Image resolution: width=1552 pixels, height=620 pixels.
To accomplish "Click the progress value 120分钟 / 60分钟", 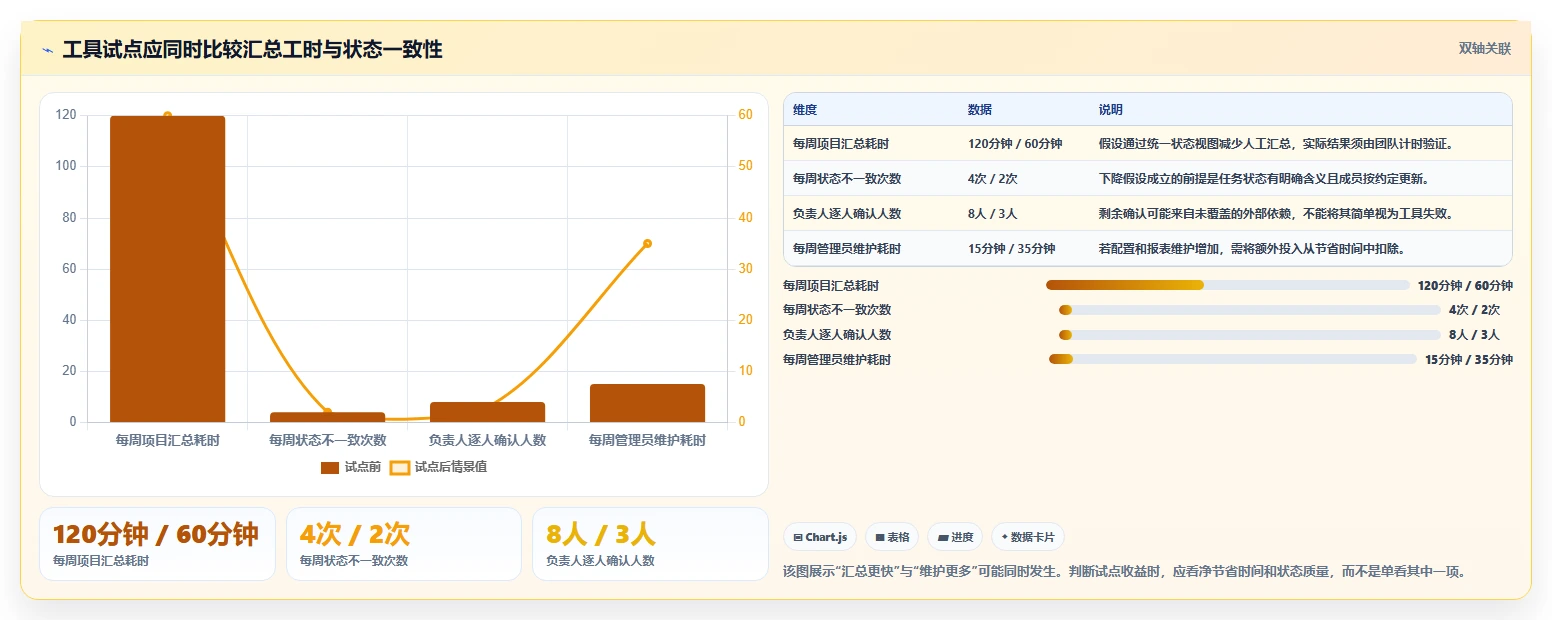I will (1465, 286).
